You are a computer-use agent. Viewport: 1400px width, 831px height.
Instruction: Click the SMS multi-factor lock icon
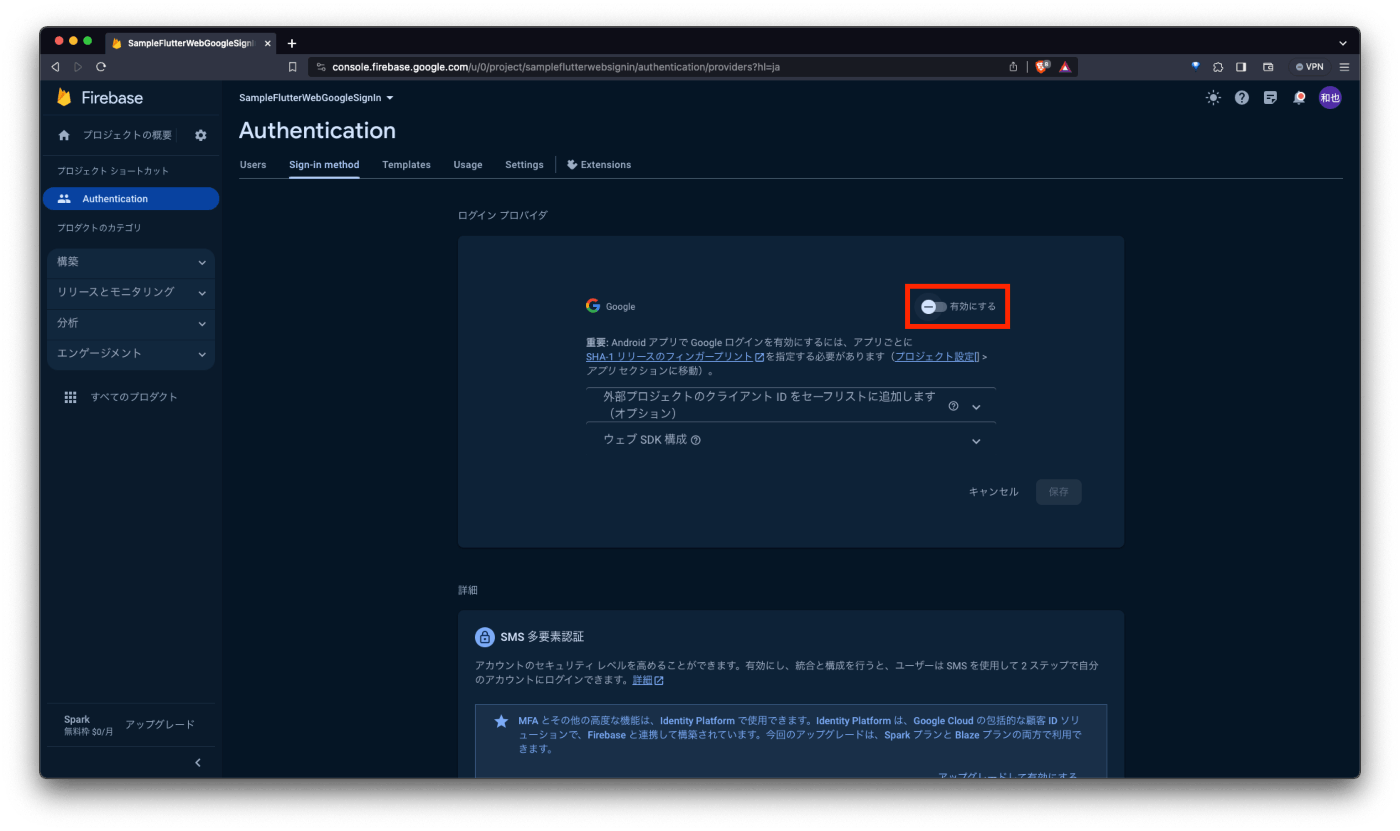(484, 637)
